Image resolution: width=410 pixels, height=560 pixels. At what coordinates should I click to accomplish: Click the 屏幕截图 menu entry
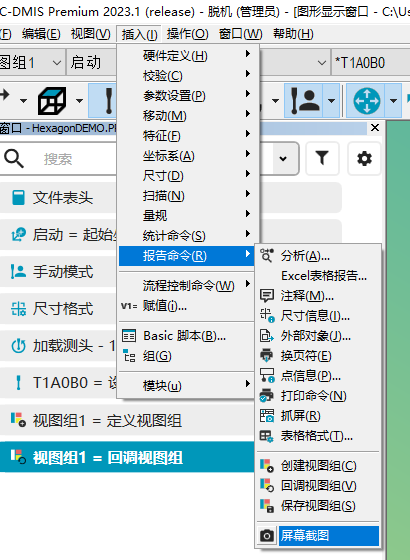pos(318,536)
